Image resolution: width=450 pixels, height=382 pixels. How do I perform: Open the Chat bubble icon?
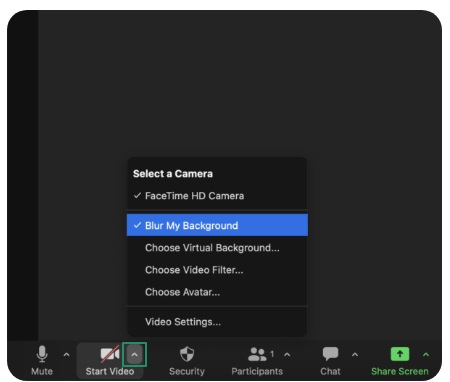click(330, 354)
